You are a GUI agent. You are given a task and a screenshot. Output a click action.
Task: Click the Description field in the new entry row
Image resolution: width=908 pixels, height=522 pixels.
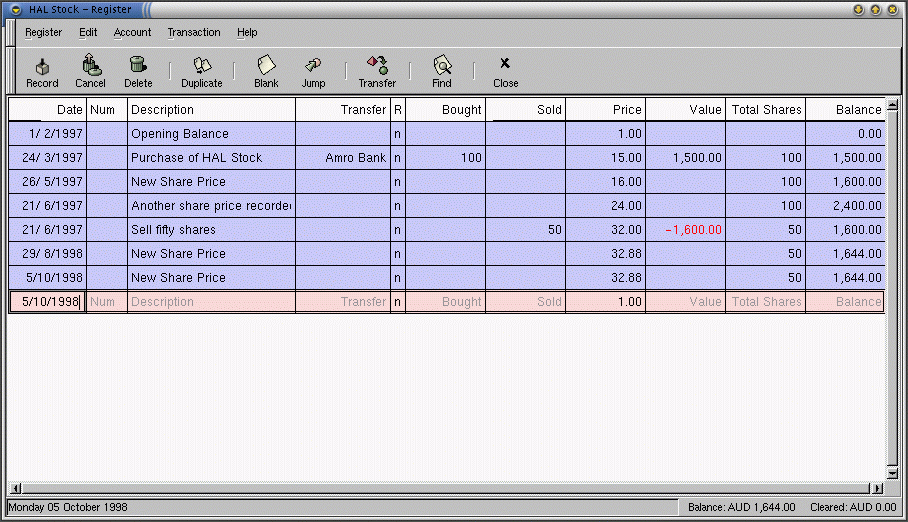coord(211,302)
